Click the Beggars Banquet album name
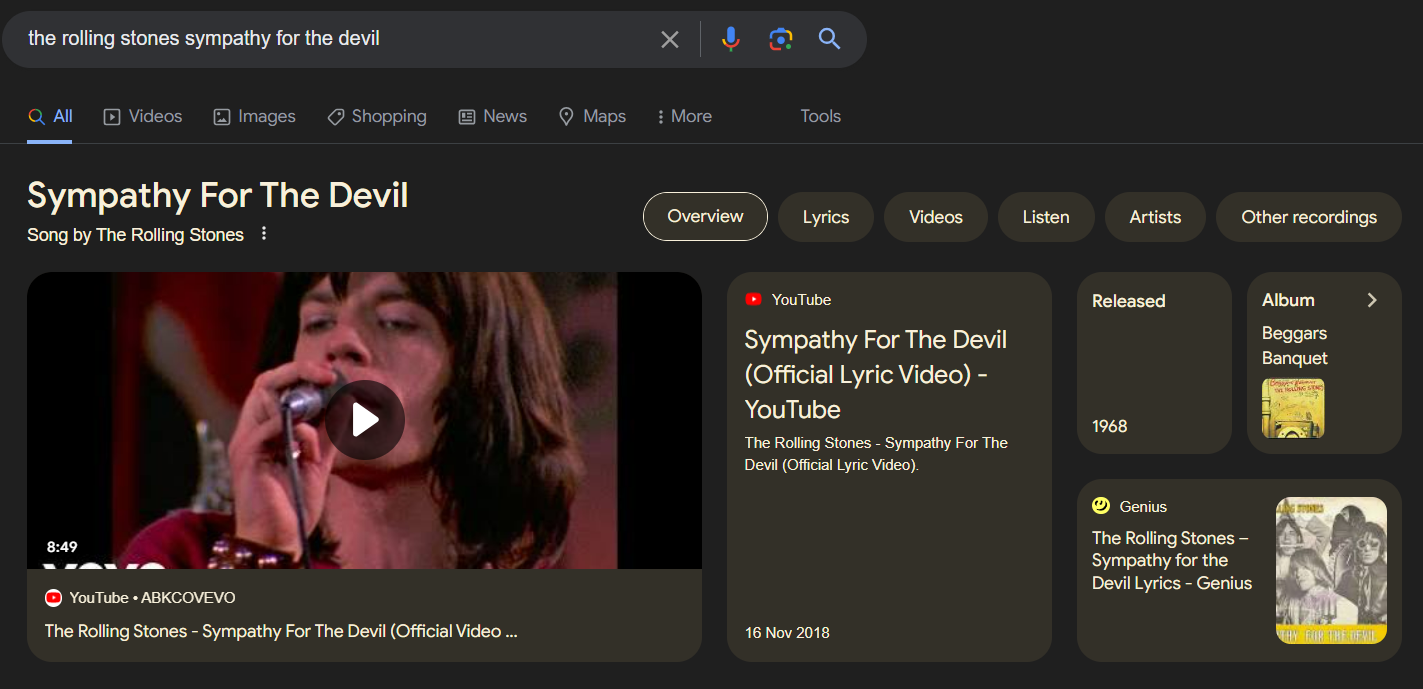Screen dimensions: 1423x689 click(x=1295, y=345)
